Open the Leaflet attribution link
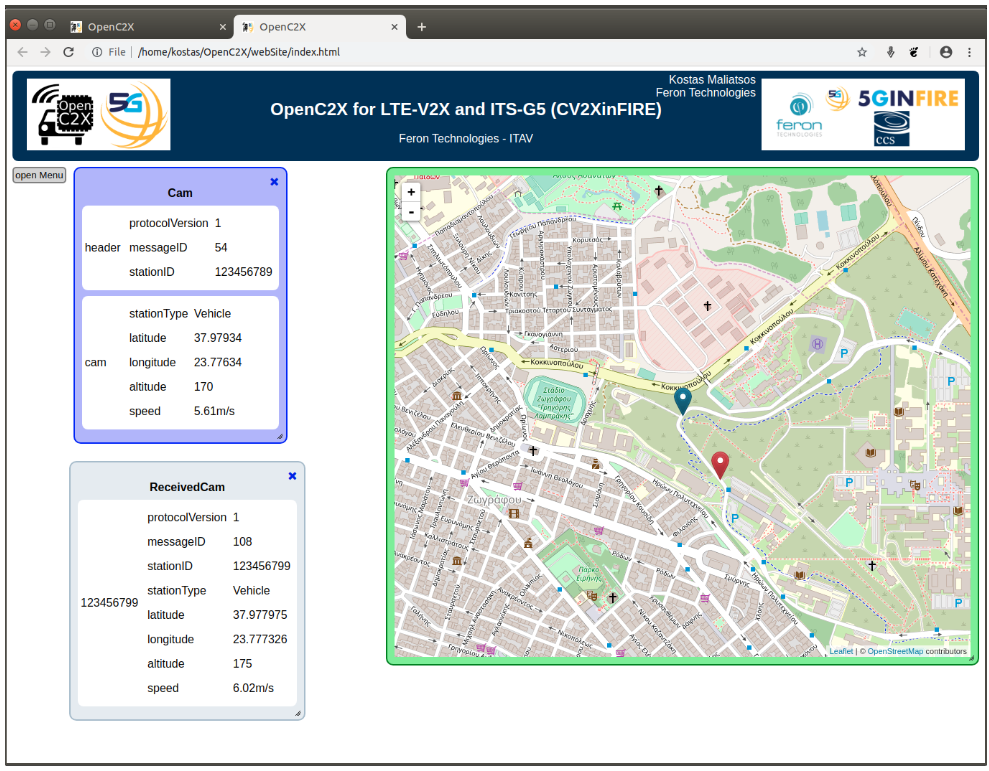This screenshot has width=989, height=771. (x=841, y=652)
